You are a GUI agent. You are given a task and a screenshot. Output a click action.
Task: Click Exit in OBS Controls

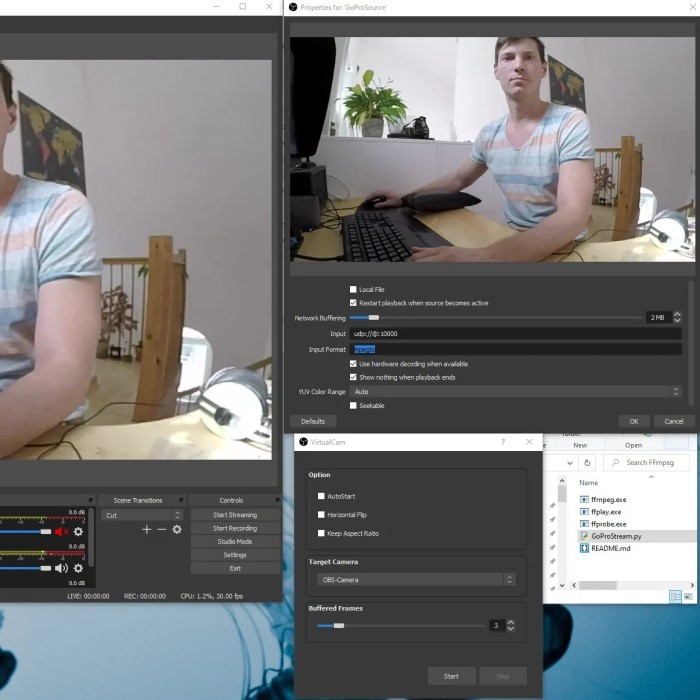point(235,568)
